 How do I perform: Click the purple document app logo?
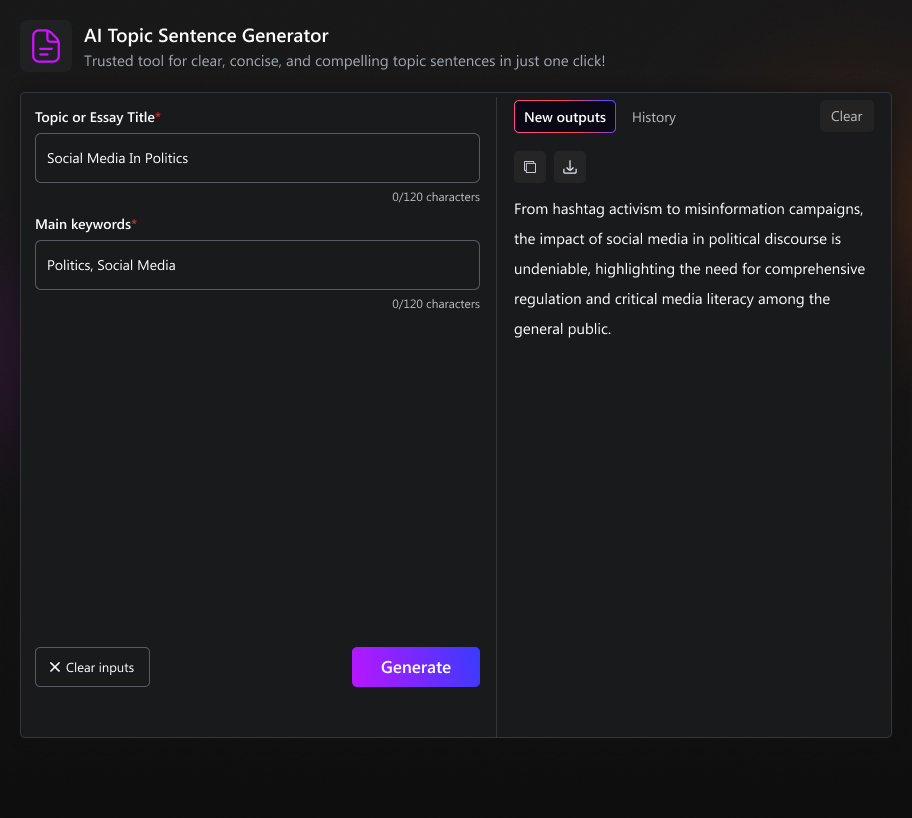(46, 46)
